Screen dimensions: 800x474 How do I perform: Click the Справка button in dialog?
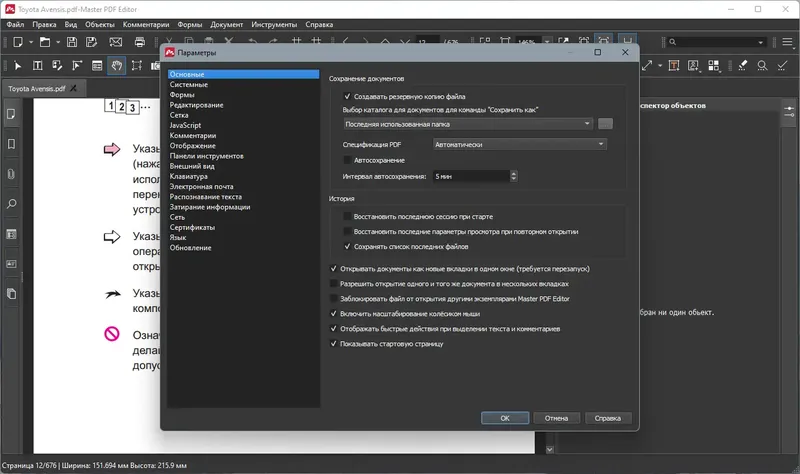click(x=608, y=418)
